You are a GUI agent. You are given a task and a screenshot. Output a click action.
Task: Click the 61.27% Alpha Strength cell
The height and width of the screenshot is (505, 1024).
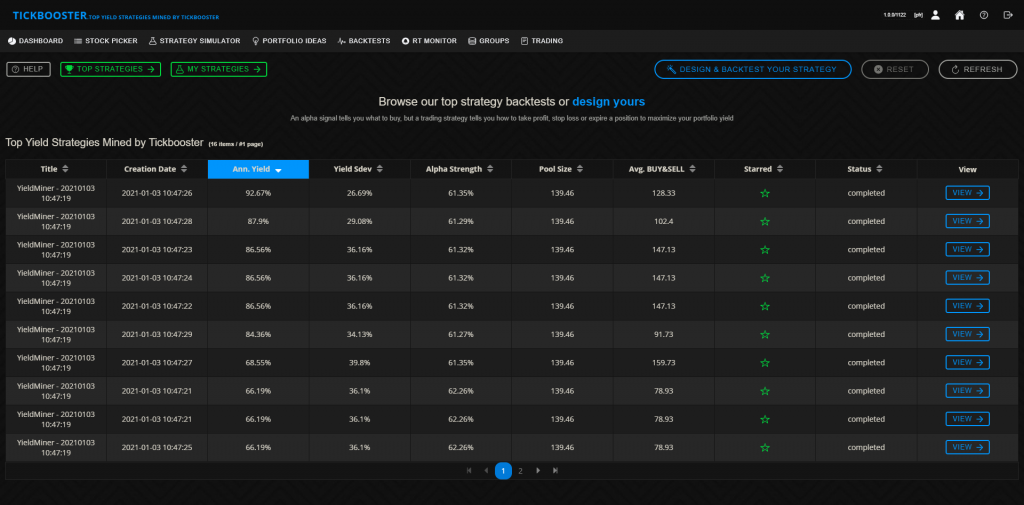coord(461,334)
